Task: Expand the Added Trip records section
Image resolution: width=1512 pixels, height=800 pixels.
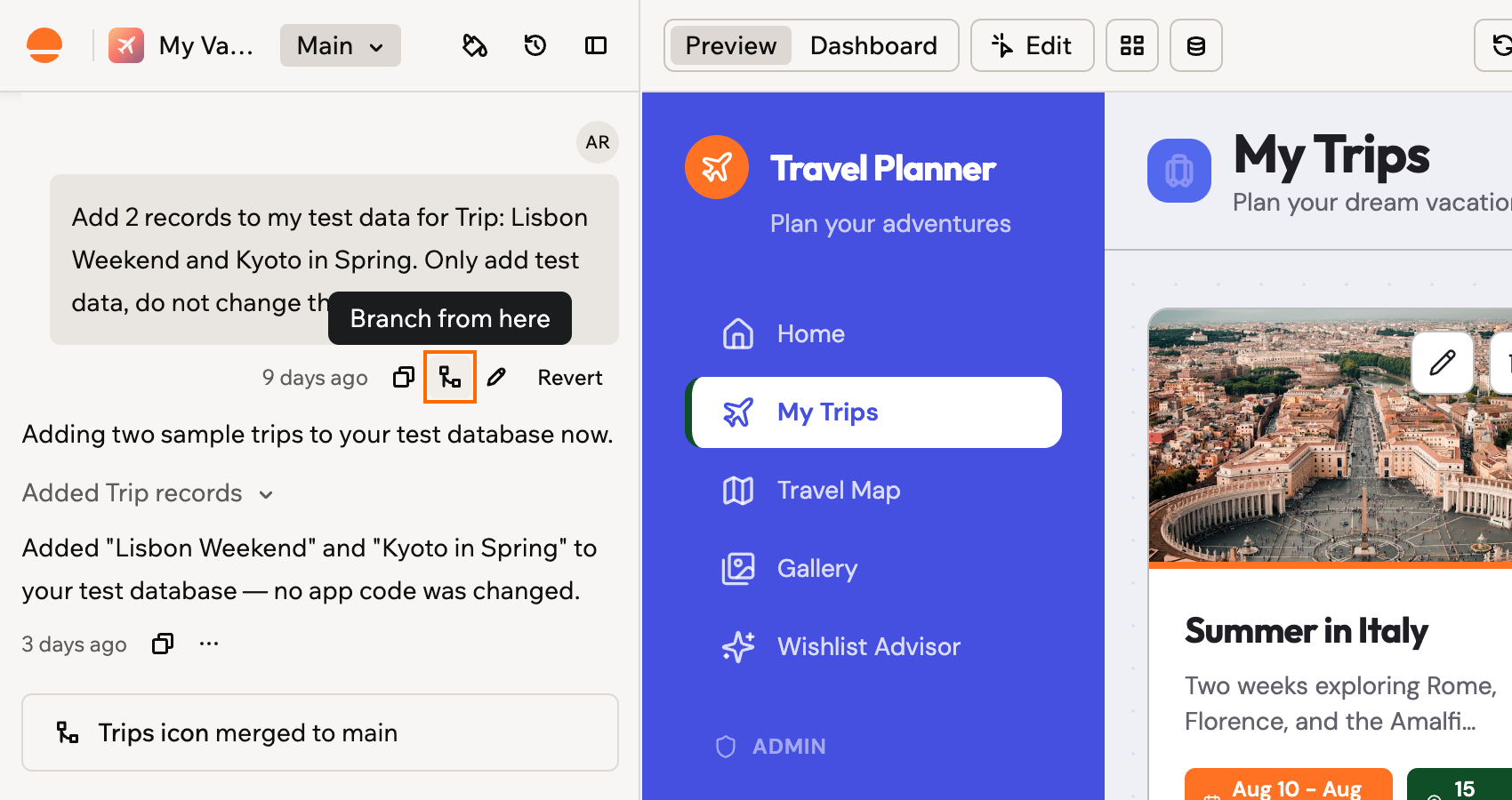Action: (148, 493)
